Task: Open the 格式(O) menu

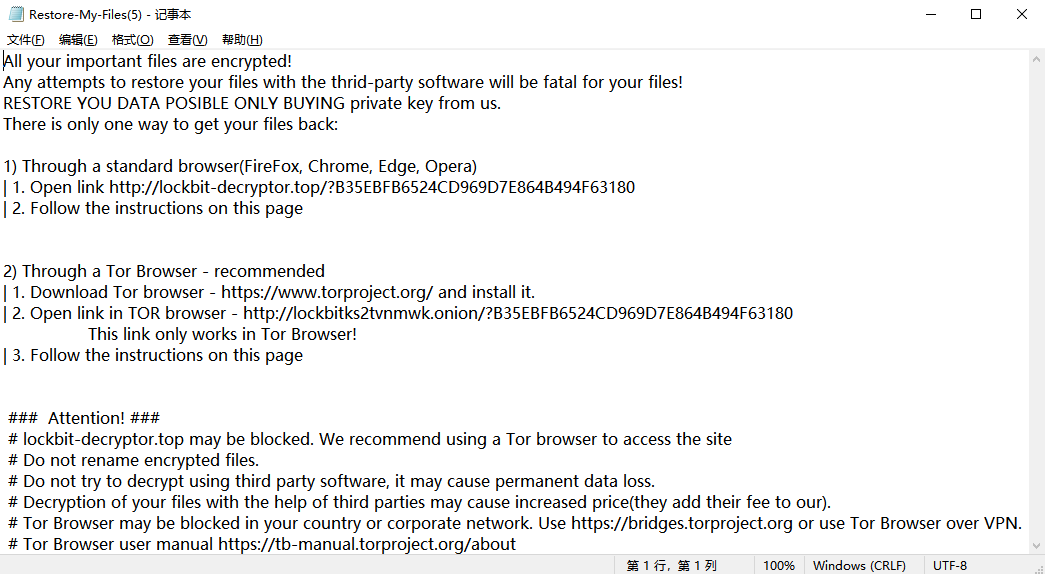Action: coord(133,40)
